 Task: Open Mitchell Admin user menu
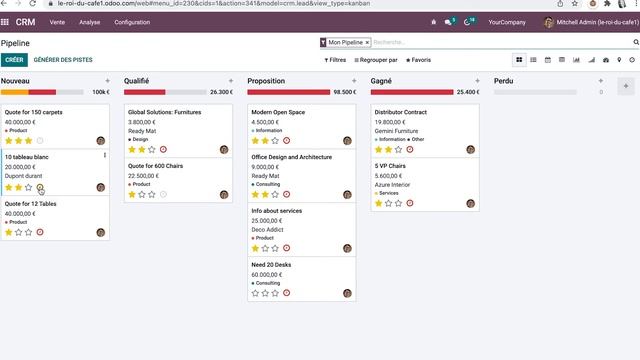(x=591, y=22)
